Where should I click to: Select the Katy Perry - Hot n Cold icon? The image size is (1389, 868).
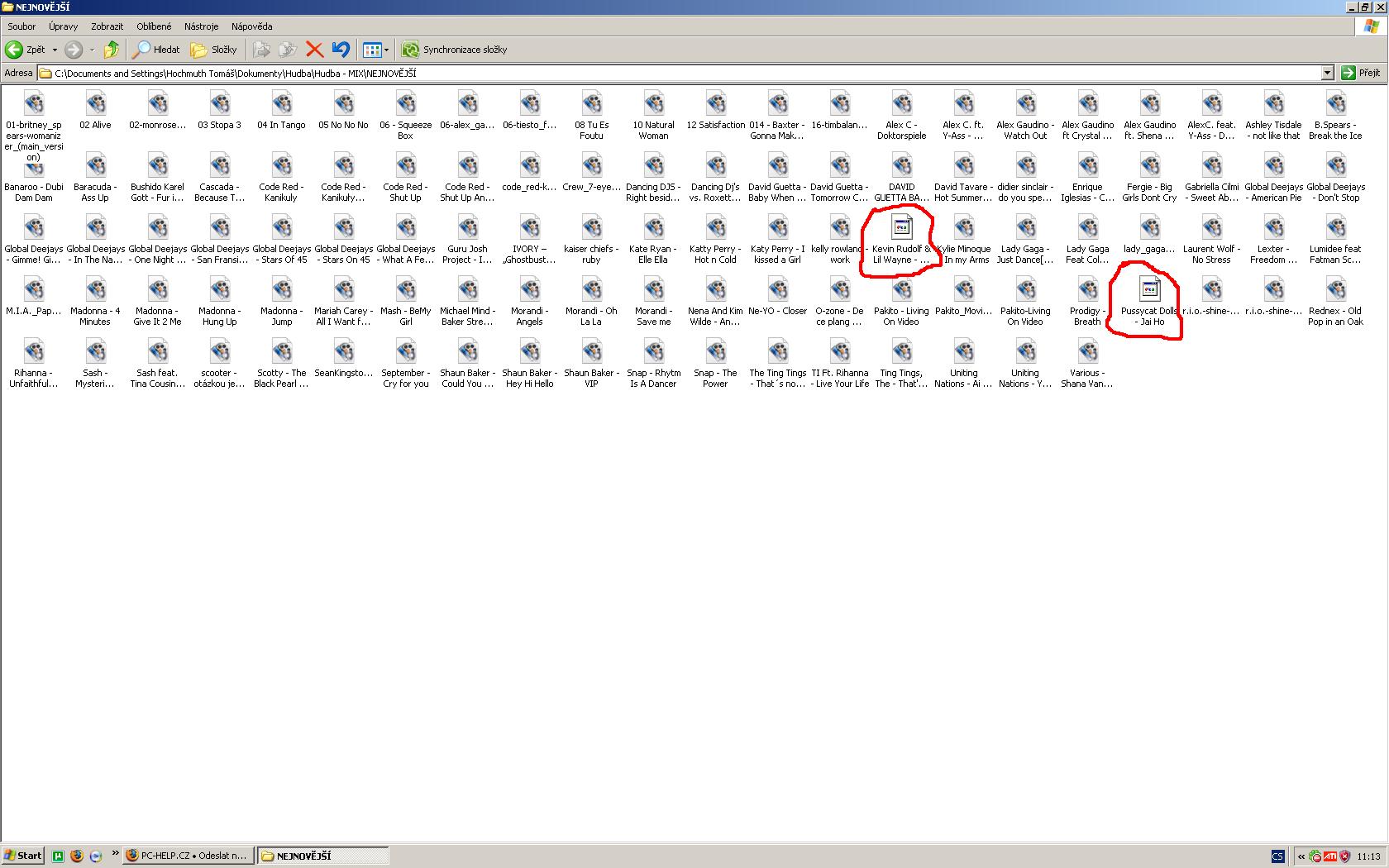point(715,227)
